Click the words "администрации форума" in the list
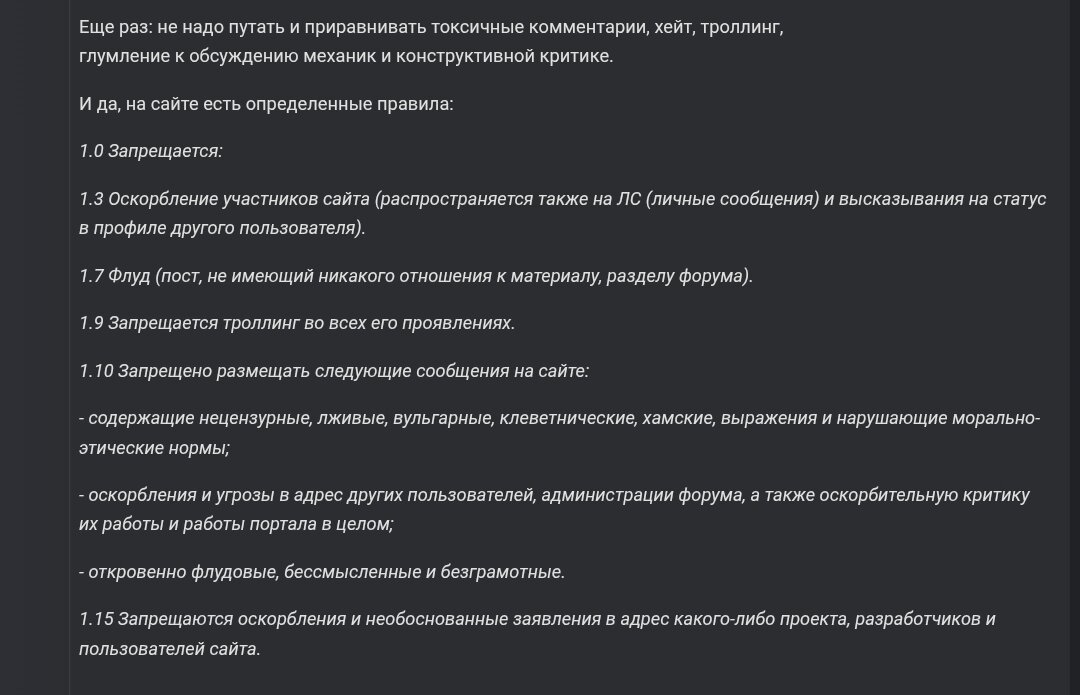The image size is (1080, 695). tap(643, 495)
